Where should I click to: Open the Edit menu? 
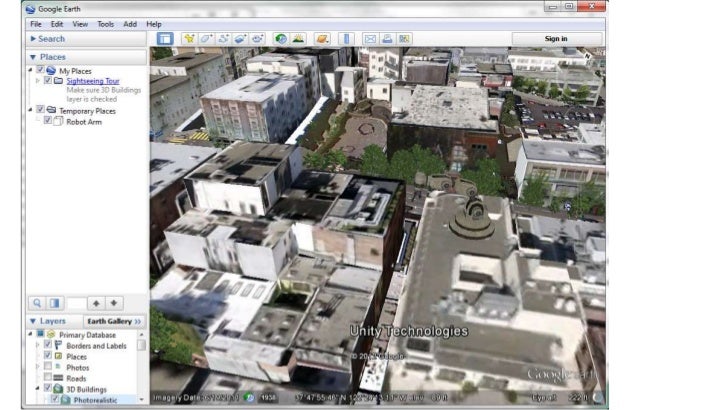57,24
